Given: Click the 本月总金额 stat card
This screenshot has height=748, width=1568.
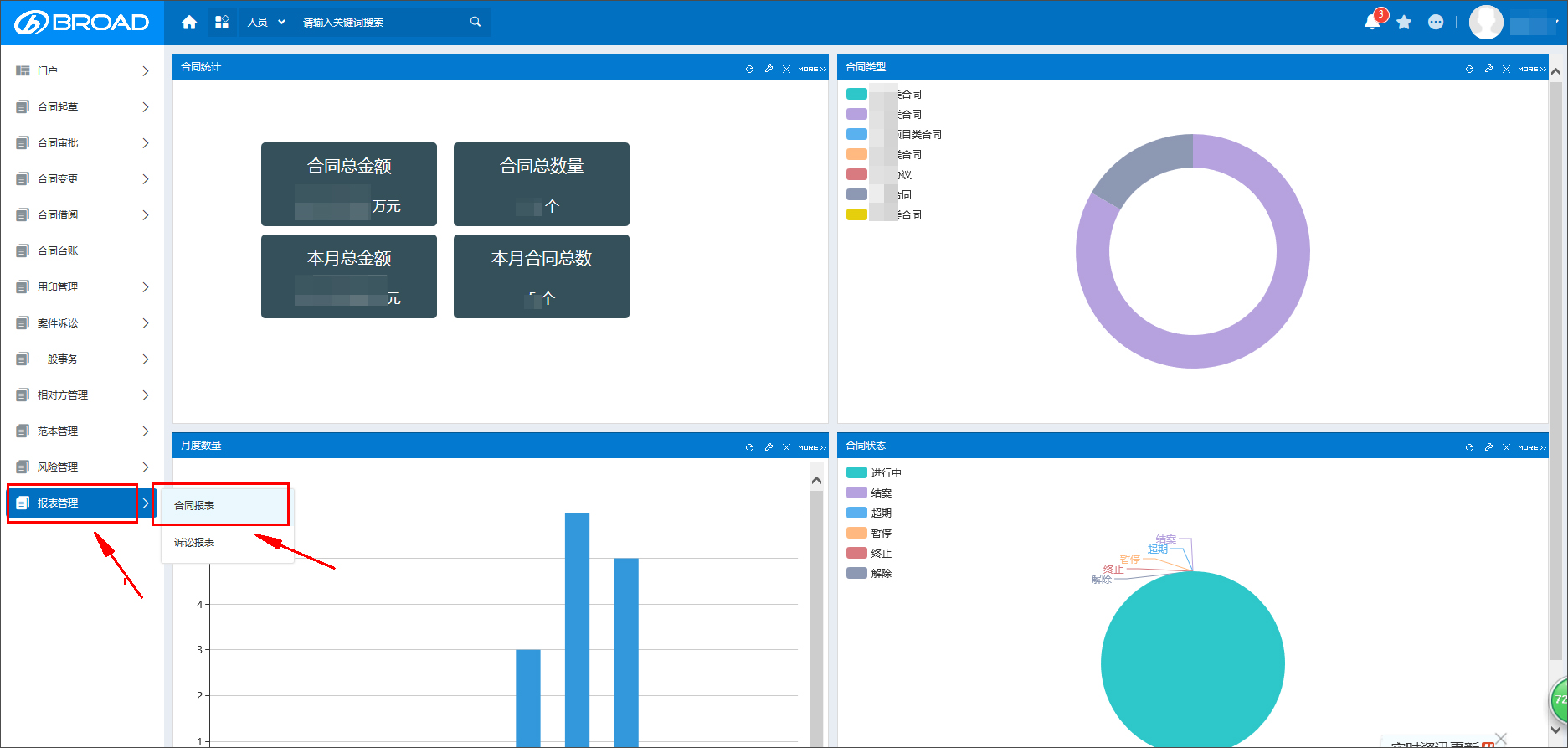Looking at the screenshot, I should pyautogui.click(x=349, y=276).
